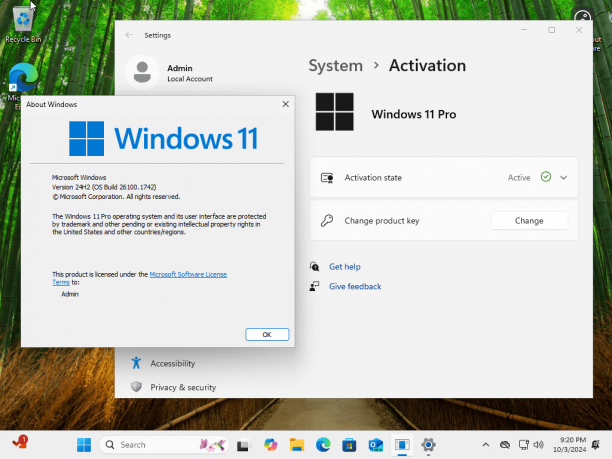This screenshot has width=612, height=459.
Task: Click the Settings gear in taskbar
Action: [428, 445]
